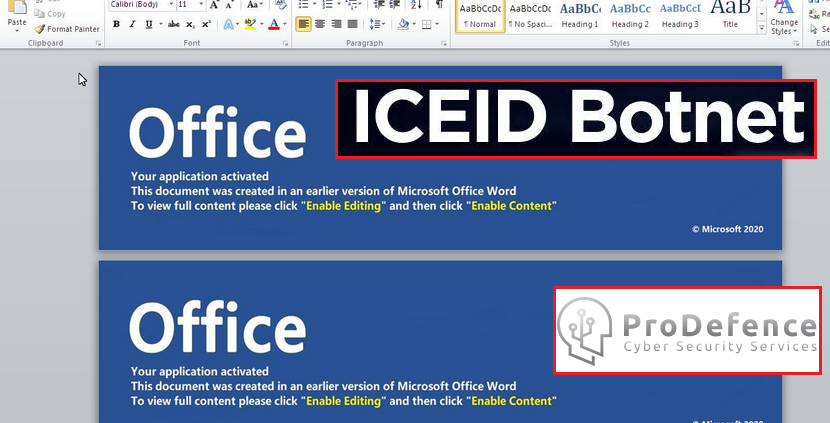Open highlight color dropdown arrow
The width and height of the screenshot is (830, 423).
(x=261, y=24)
